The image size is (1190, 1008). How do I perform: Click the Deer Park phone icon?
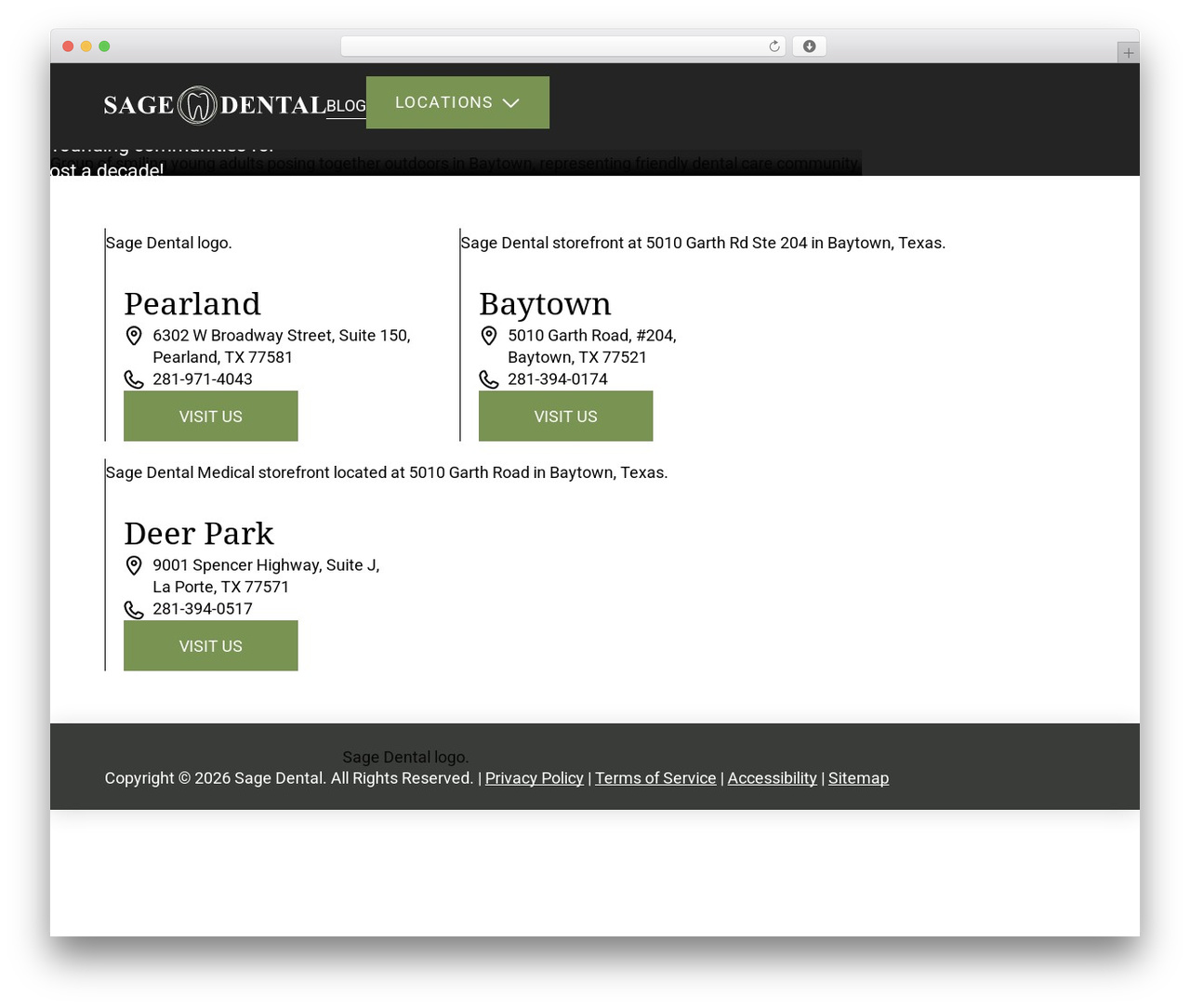(x=134, y=609)
